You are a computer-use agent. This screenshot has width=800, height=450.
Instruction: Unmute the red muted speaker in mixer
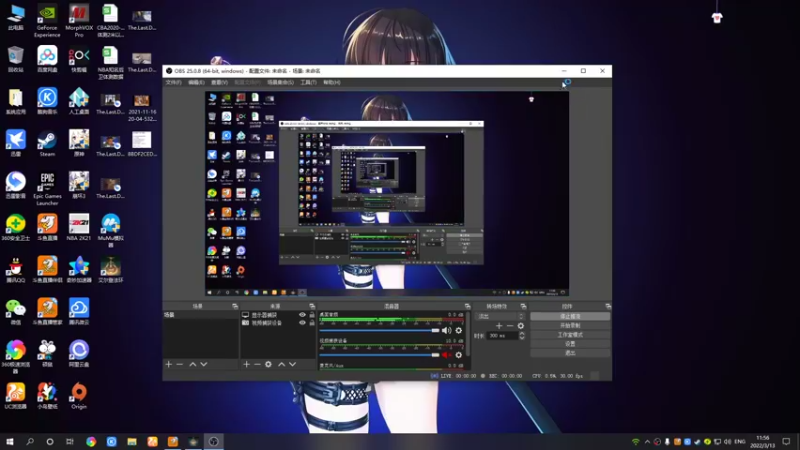(x=446, y=355)
